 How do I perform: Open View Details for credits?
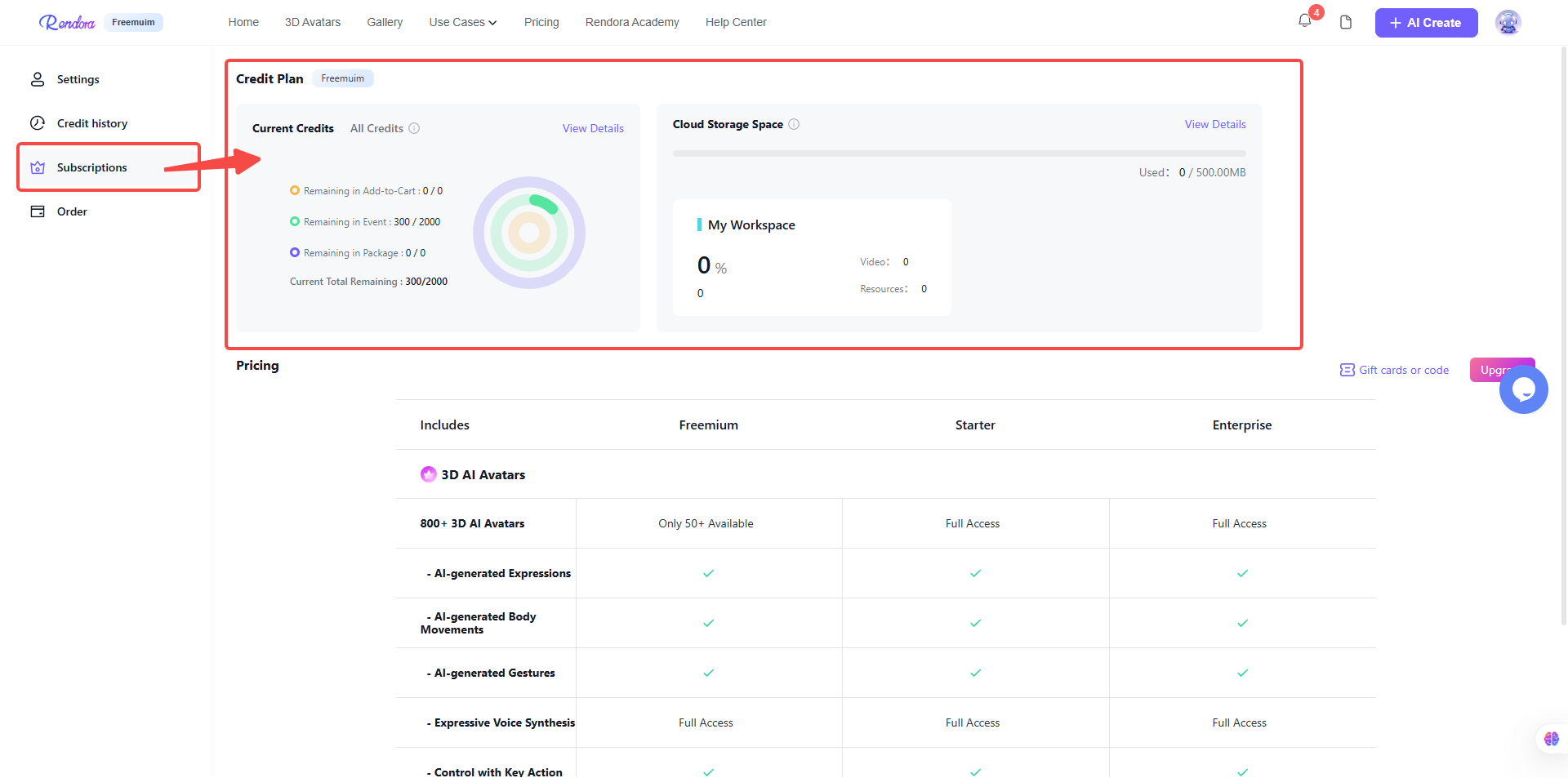[x=593, y=128]
